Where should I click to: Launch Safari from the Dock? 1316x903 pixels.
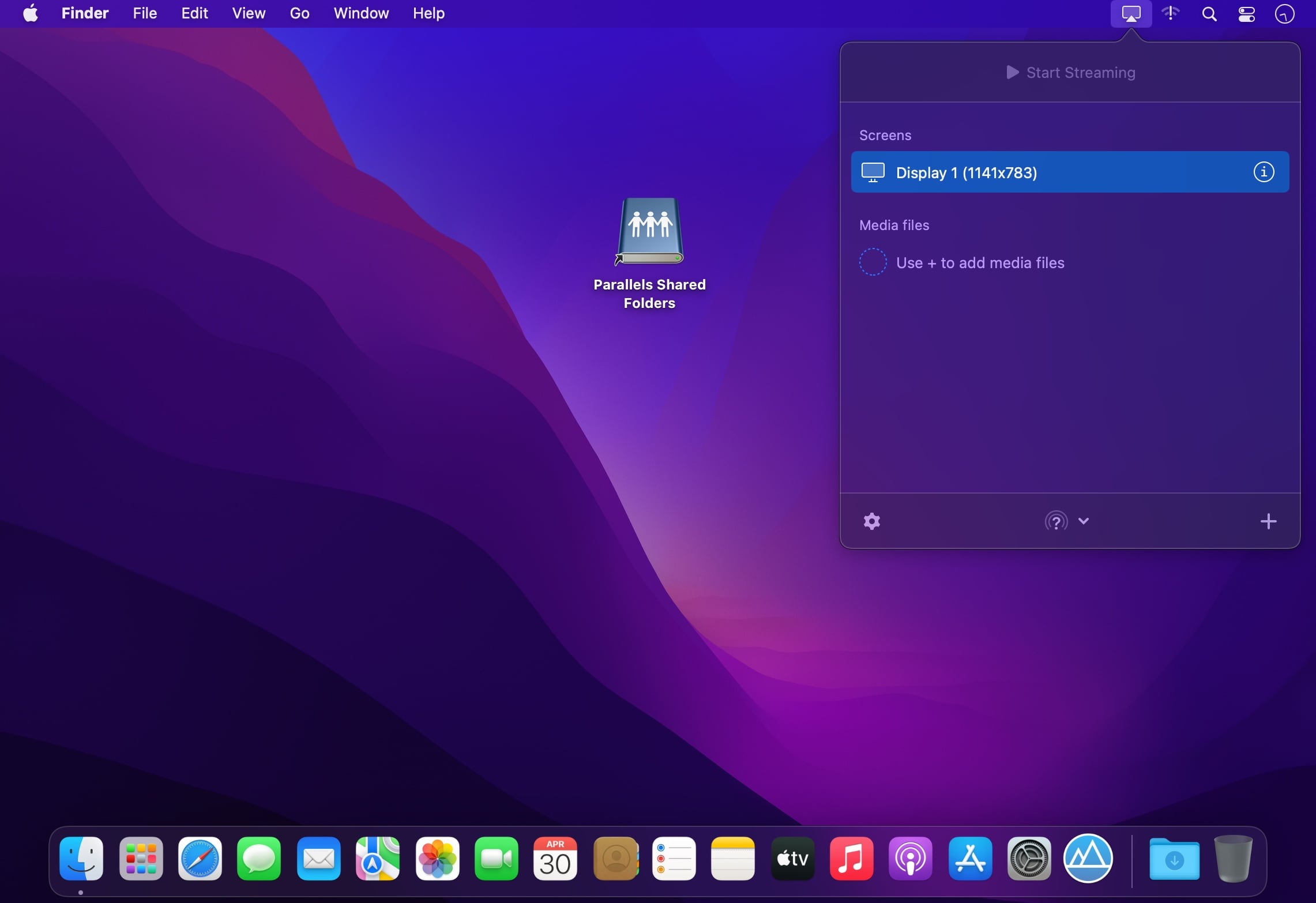point(200,859)
